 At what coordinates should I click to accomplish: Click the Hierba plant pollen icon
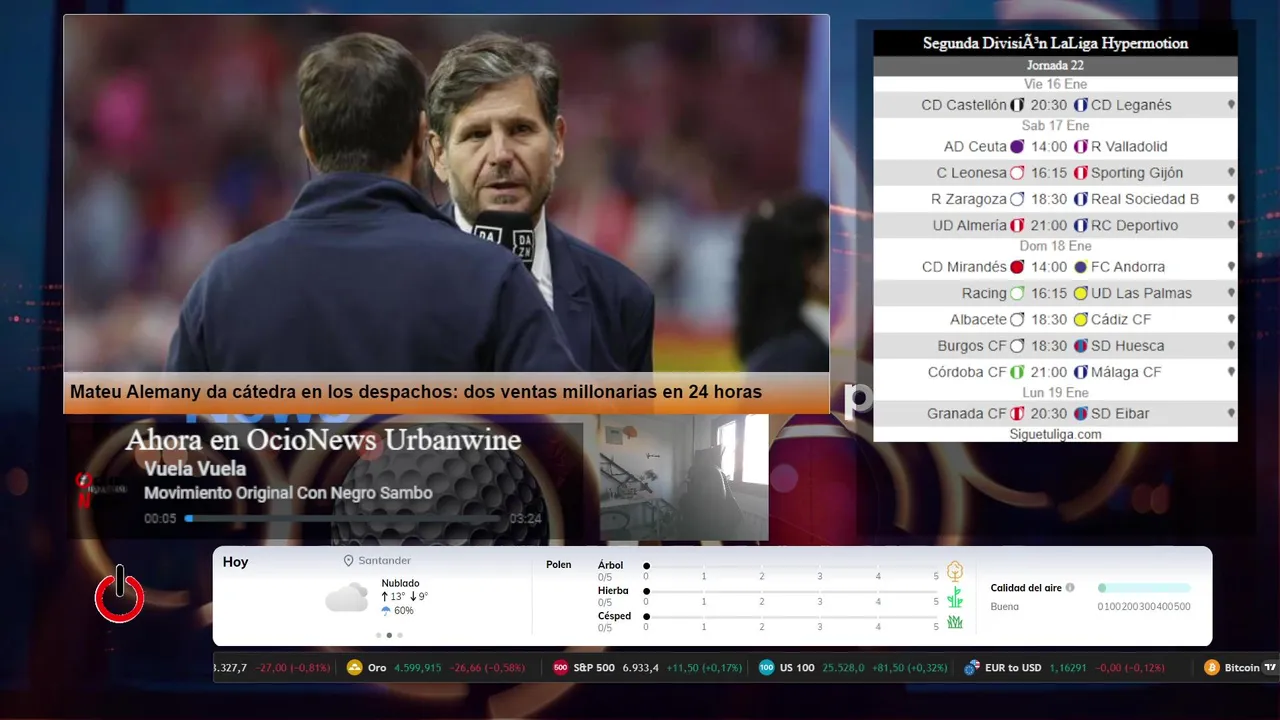click(x=955, y=597)
